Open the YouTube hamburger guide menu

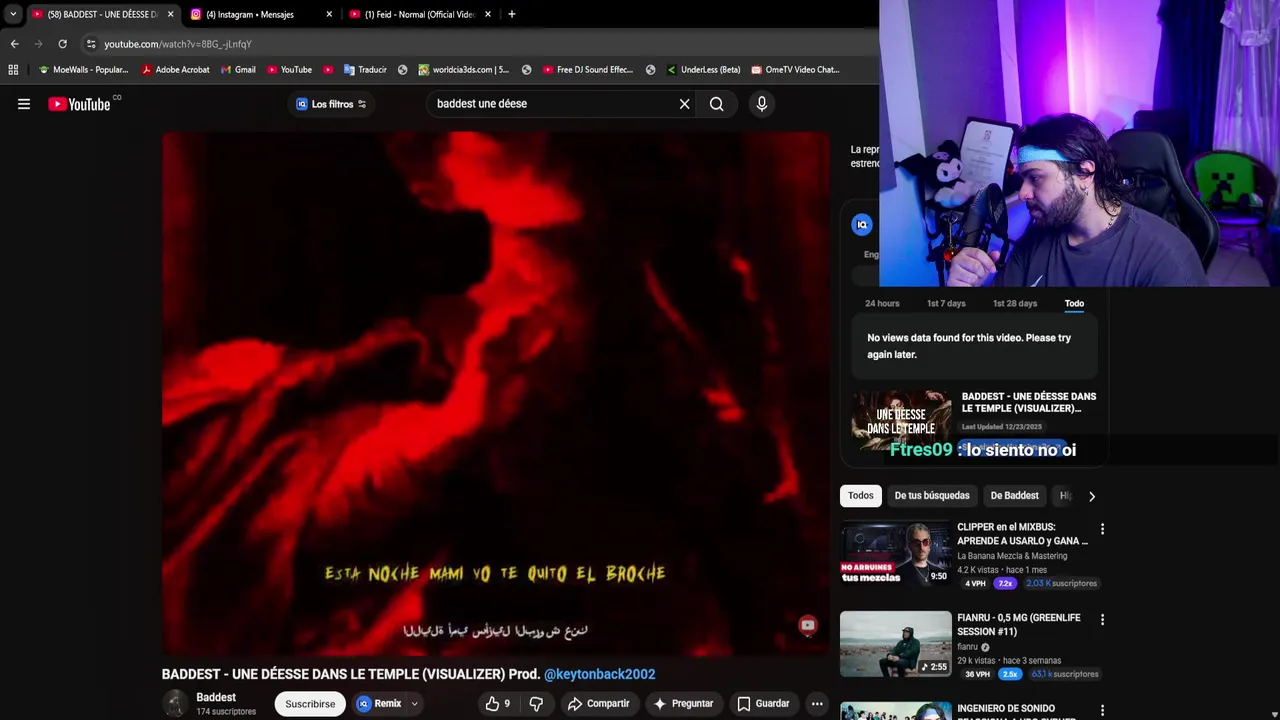[24, 104]
